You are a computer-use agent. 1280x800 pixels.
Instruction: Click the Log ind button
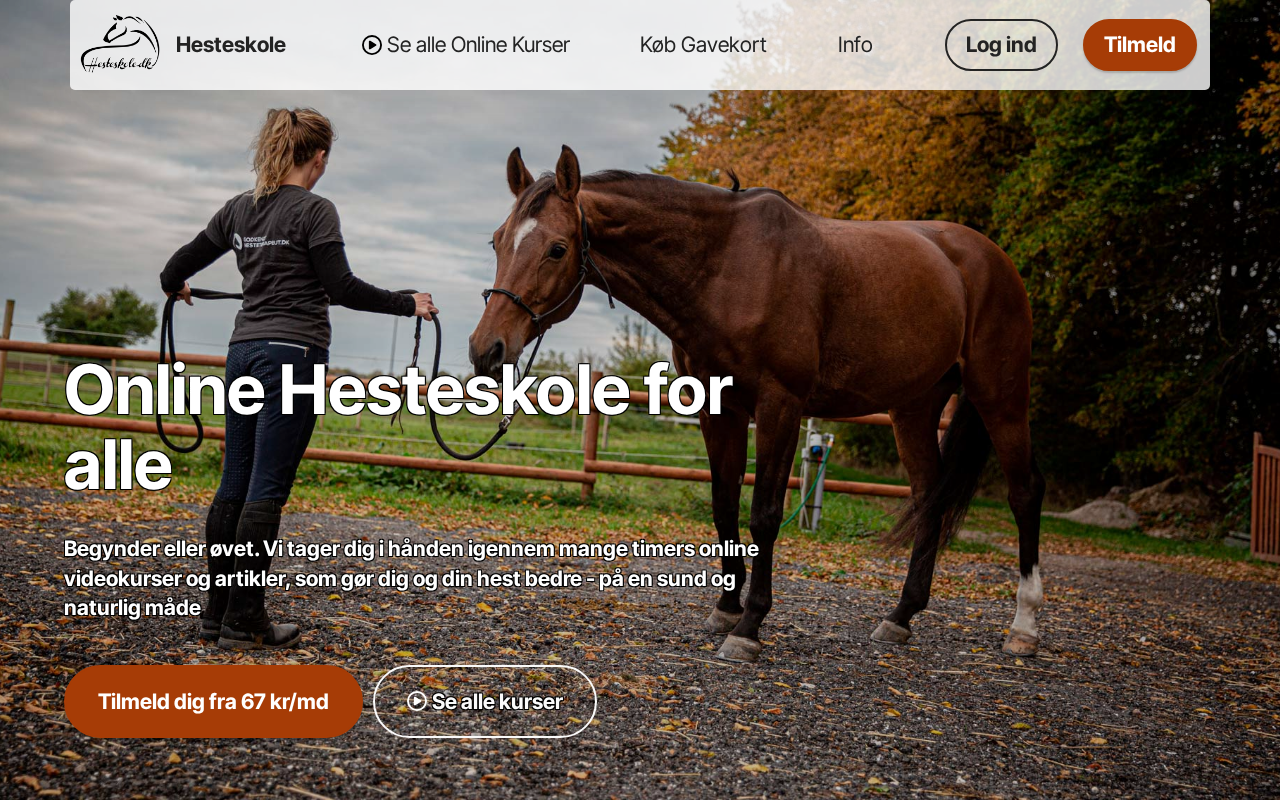click(1001, 45)
